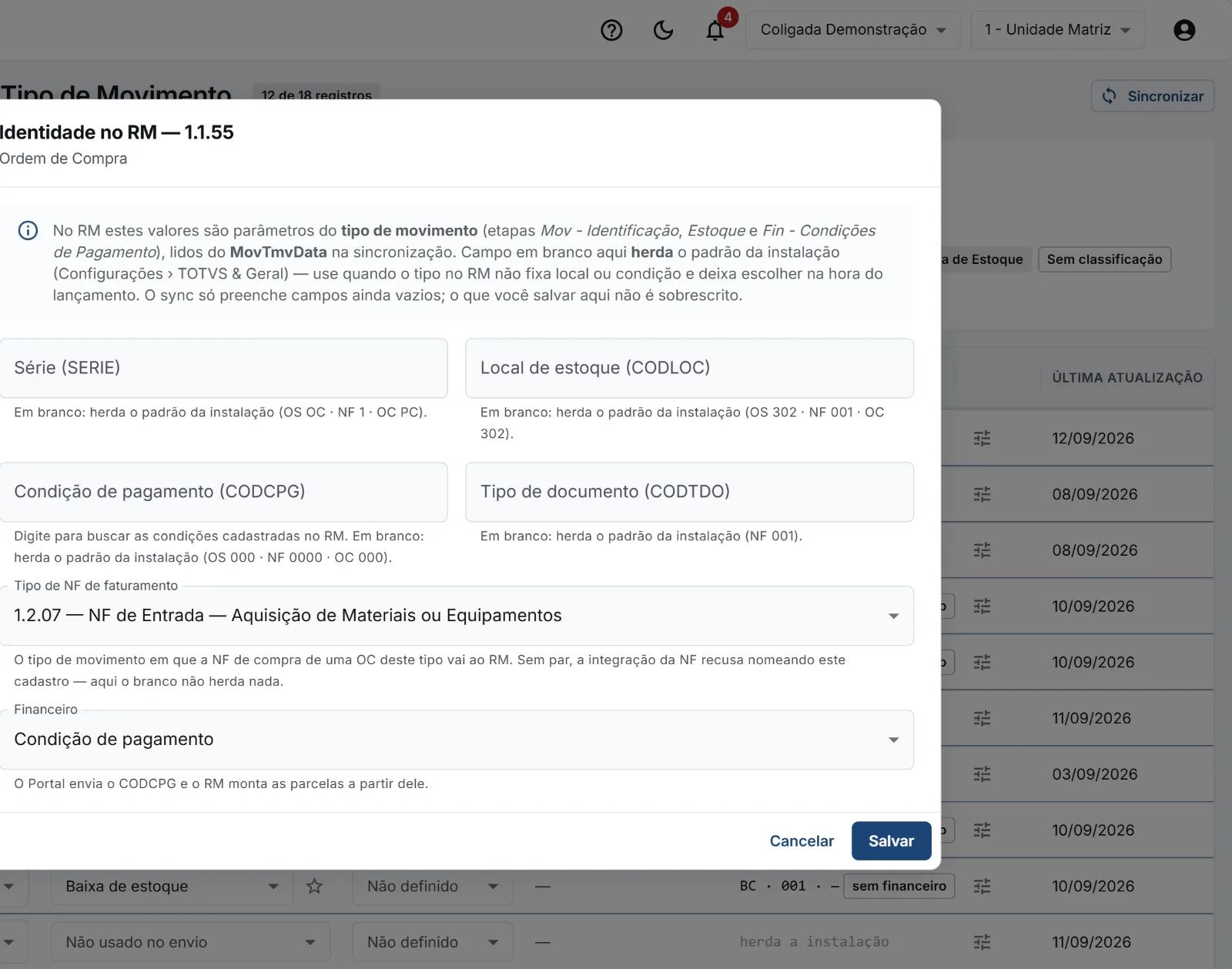Click the 03/09/2026 date cell
This screenshot has height=969, width=1232.
[x=1094, y=774]
